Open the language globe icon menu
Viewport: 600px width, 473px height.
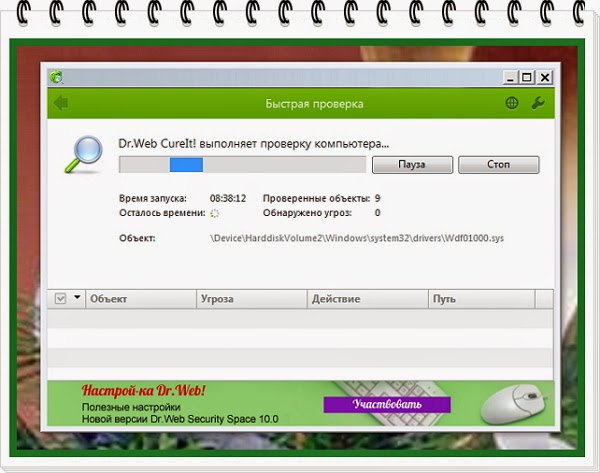click(512, 103)
